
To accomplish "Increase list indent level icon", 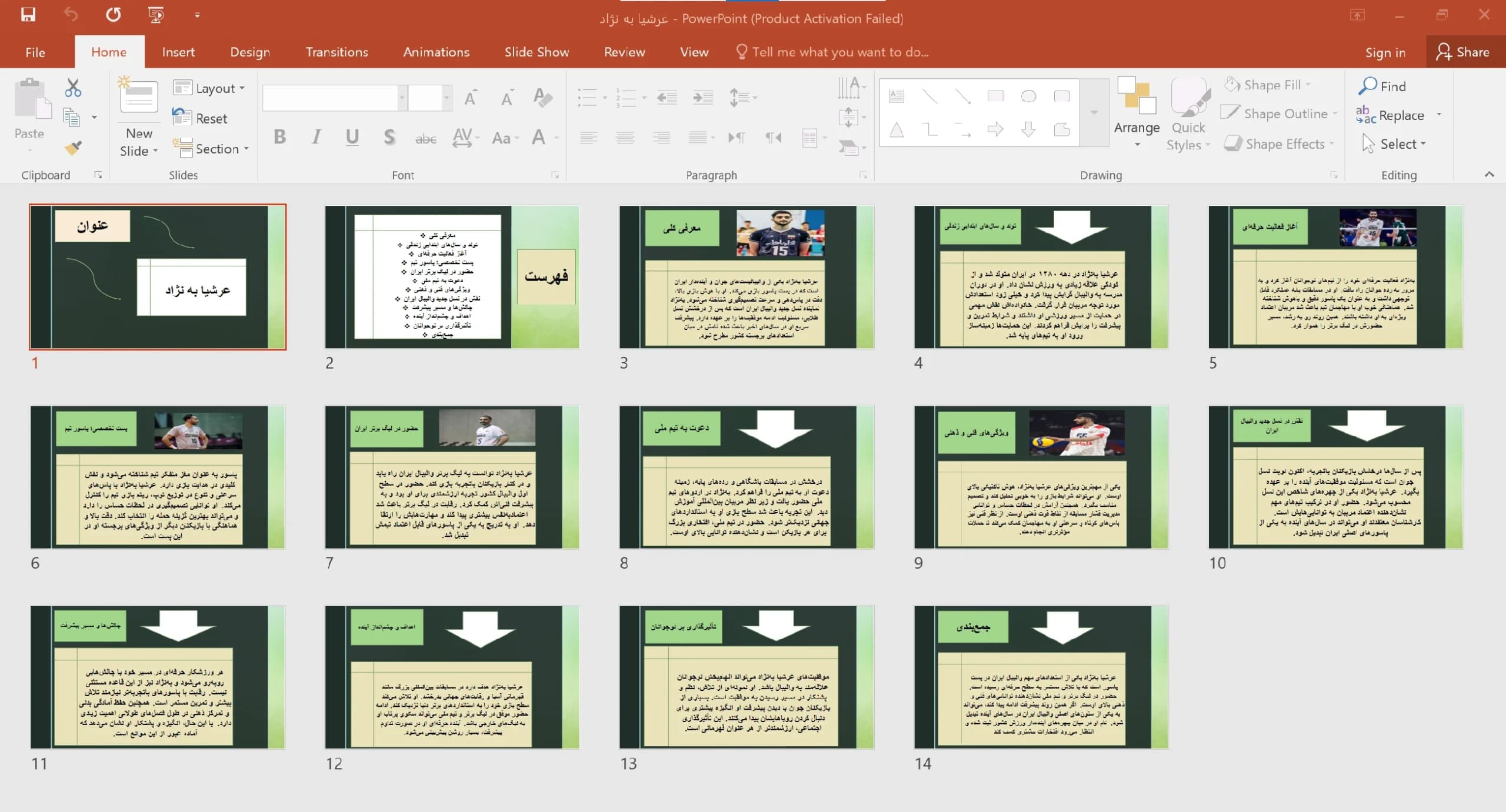I will pyautogui.click(x=703, y=98).
